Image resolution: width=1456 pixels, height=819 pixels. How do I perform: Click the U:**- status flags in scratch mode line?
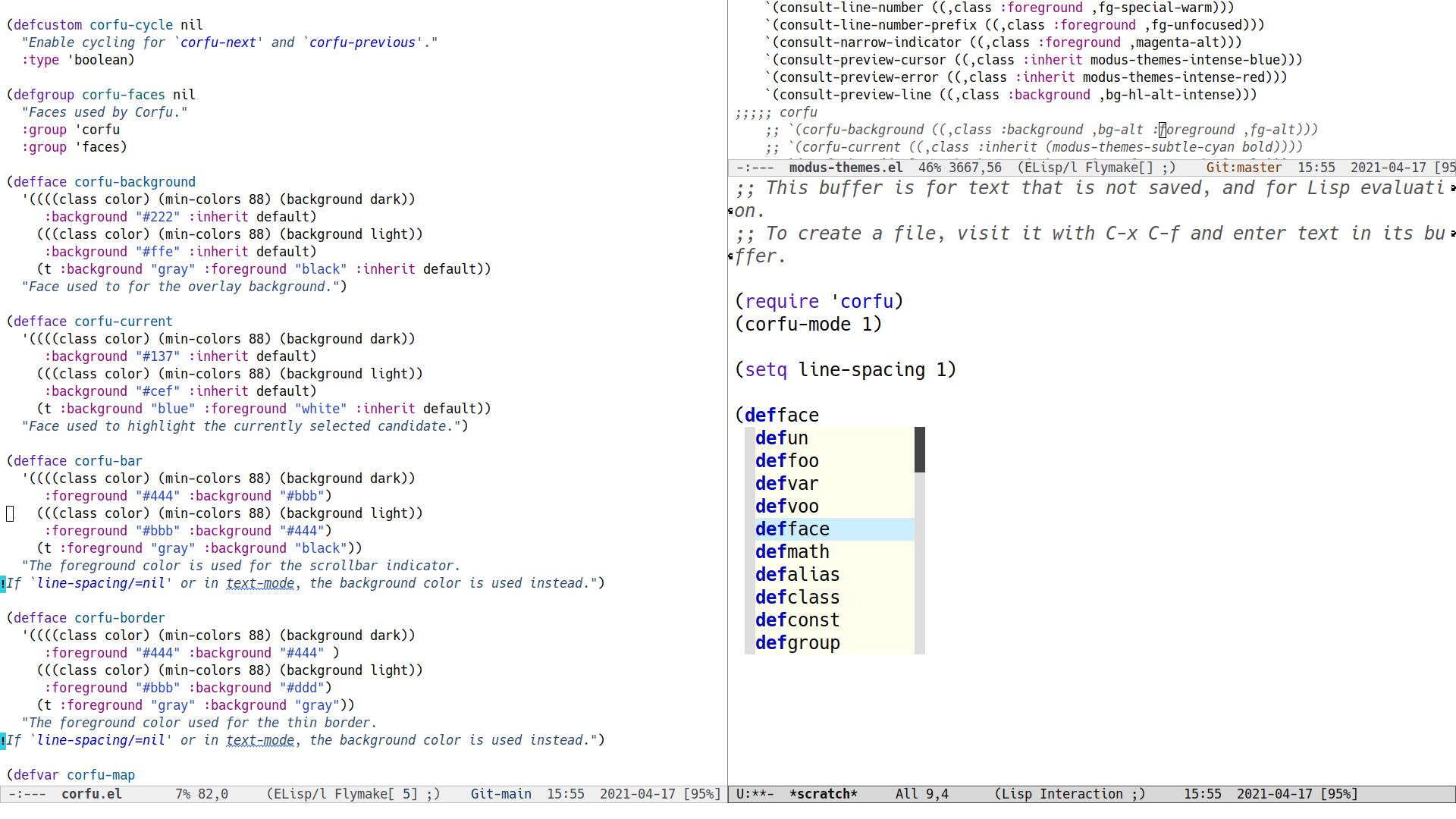pos(755,794)
